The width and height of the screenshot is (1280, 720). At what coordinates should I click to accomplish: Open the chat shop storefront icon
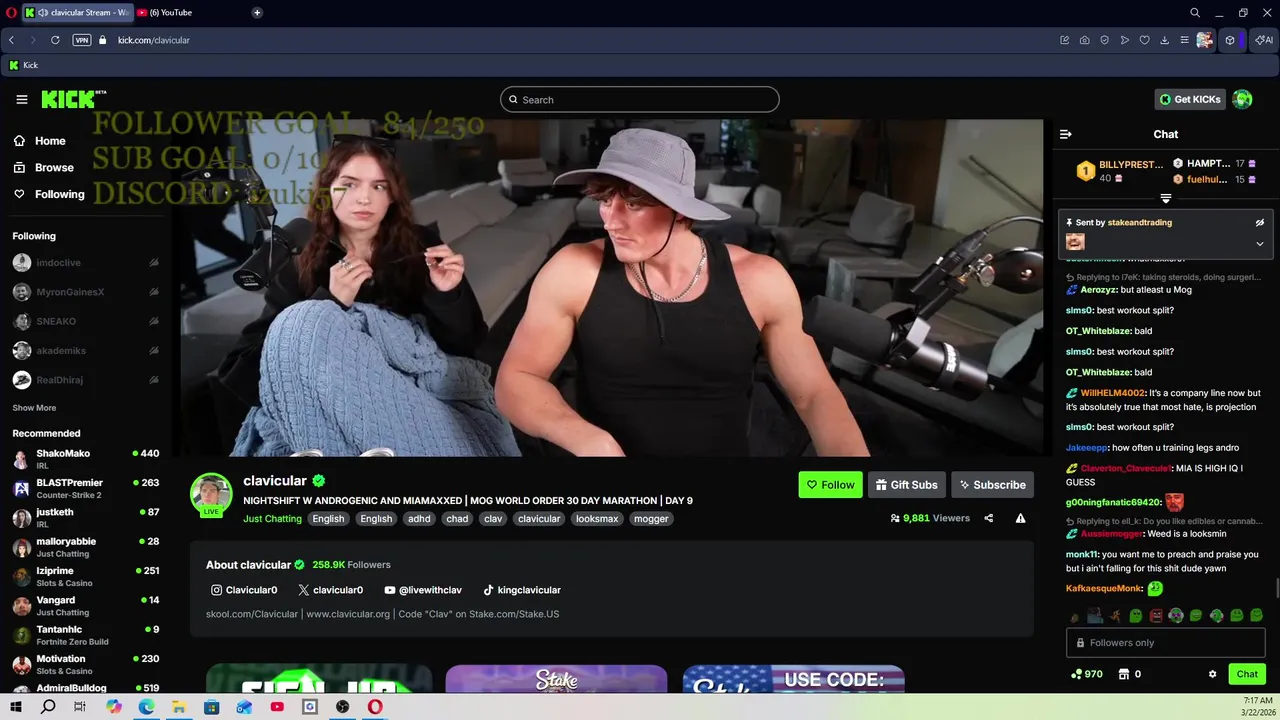tap(1123, 674)
